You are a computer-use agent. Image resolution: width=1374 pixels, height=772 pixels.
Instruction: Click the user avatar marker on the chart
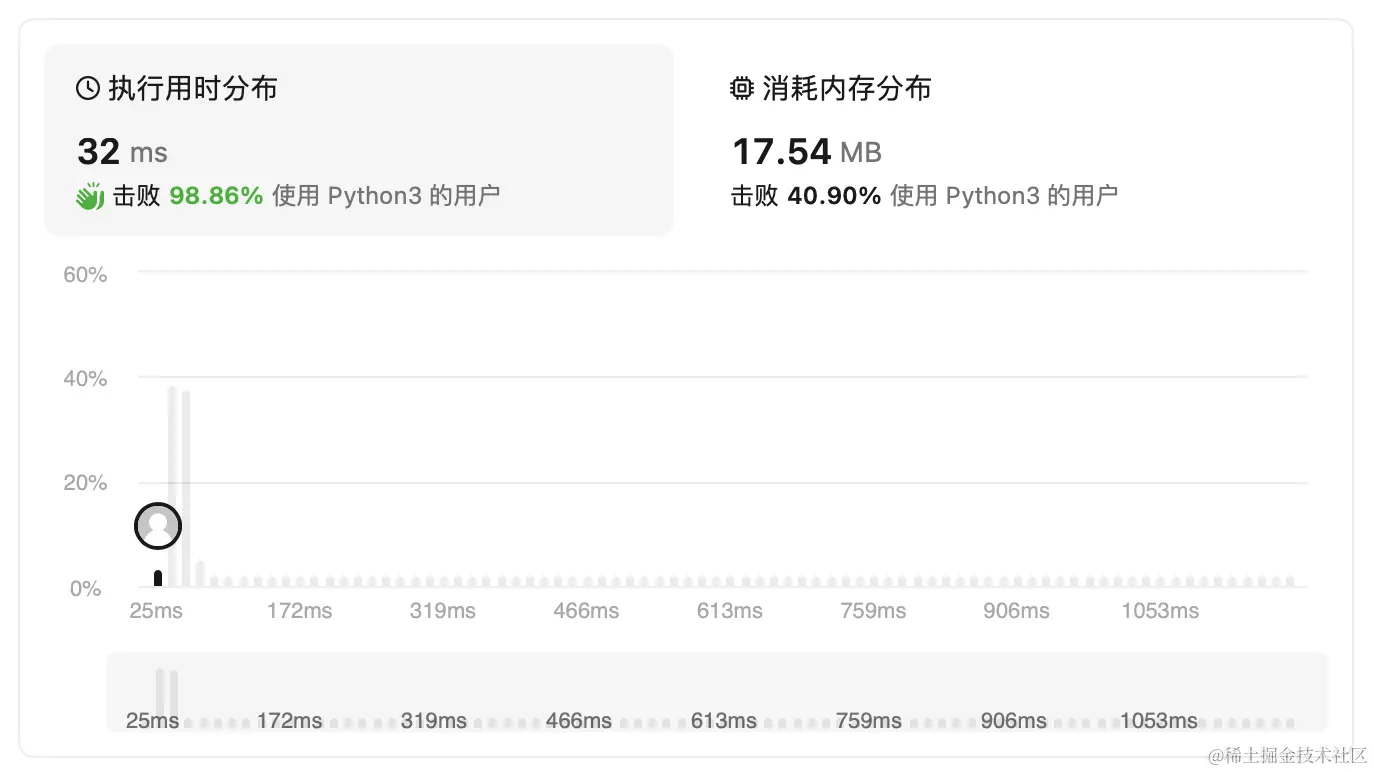click(158, 526)
